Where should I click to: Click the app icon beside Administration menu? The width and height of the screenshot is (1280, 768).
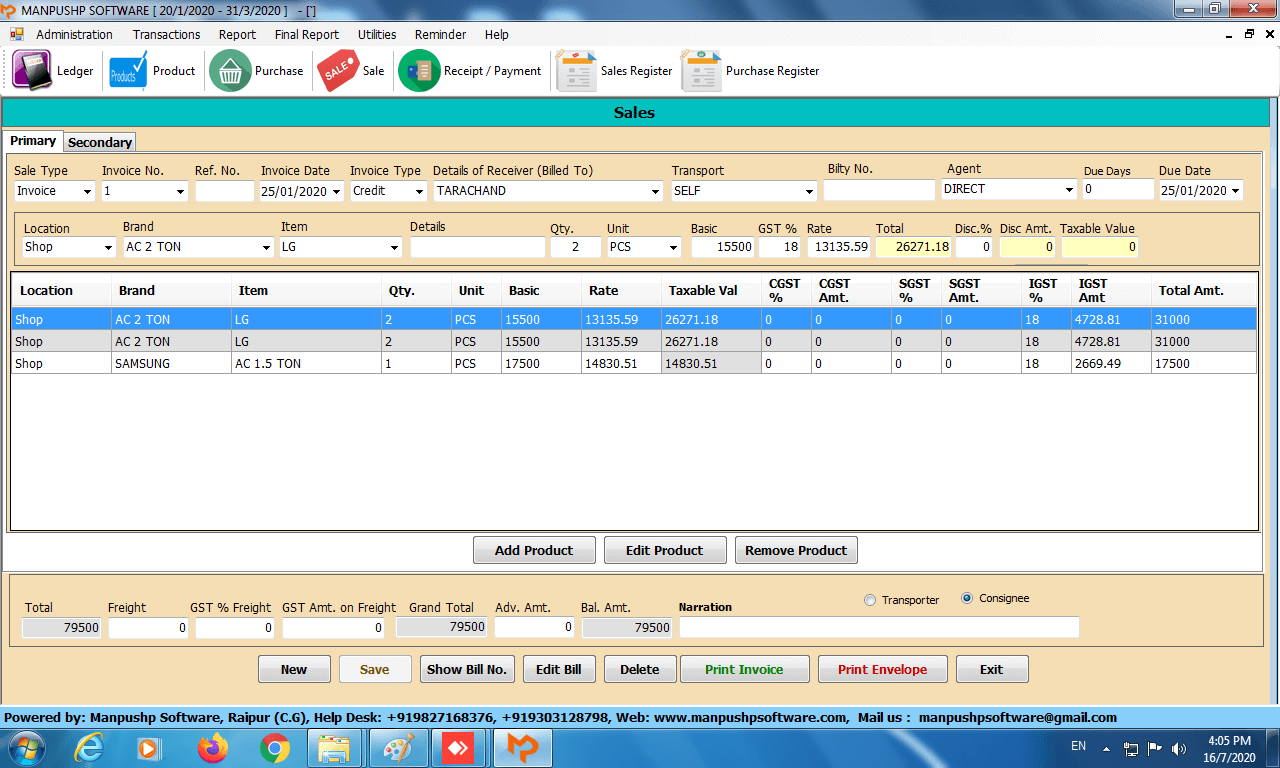(x=17, y=34)
